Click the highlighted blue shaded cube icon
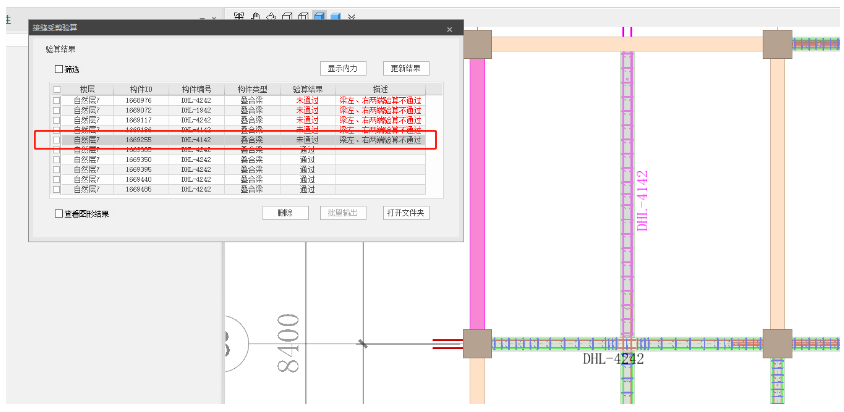844x412 pixels. [x=319, y=17]
